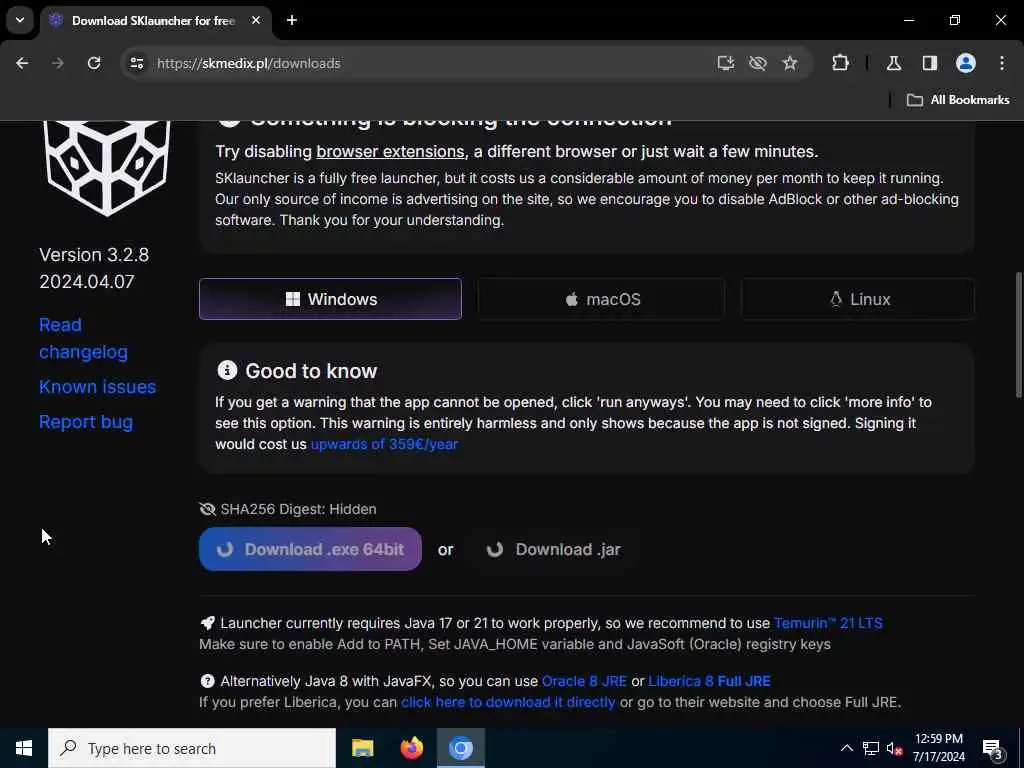The width and height of the screenshot is (1024, 768).
Task: Close the Download SKlauncher tab
Action: (256, 20)
